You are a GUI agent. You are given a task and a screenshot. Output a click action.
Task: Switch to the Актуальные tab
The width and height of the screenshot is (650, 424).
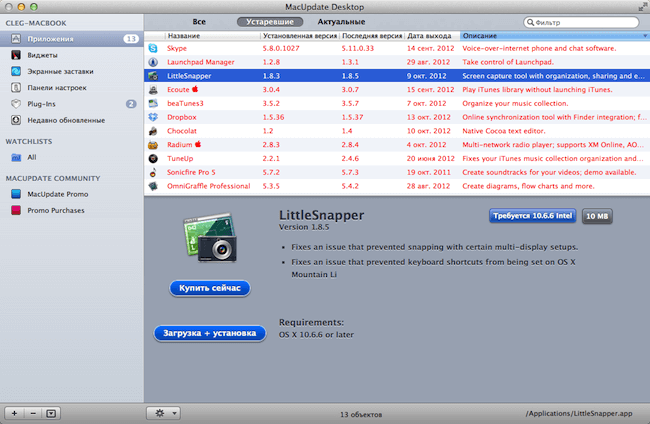coord(341,22)
